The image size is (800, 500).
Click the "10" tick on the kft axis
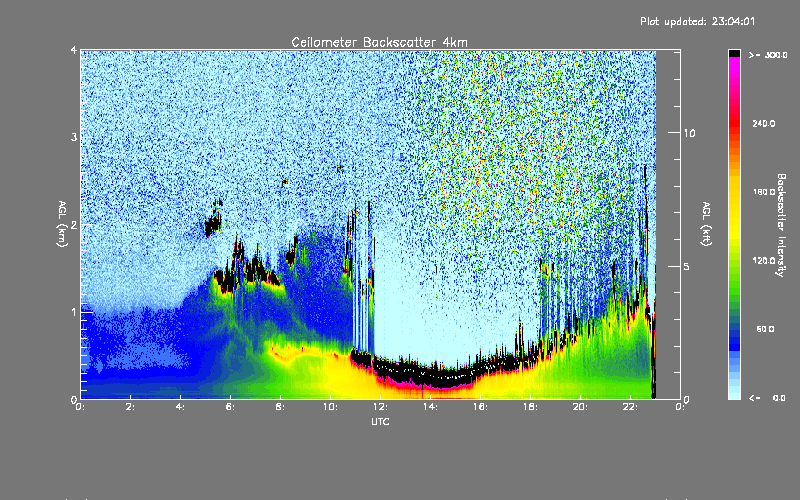(689, 133)
